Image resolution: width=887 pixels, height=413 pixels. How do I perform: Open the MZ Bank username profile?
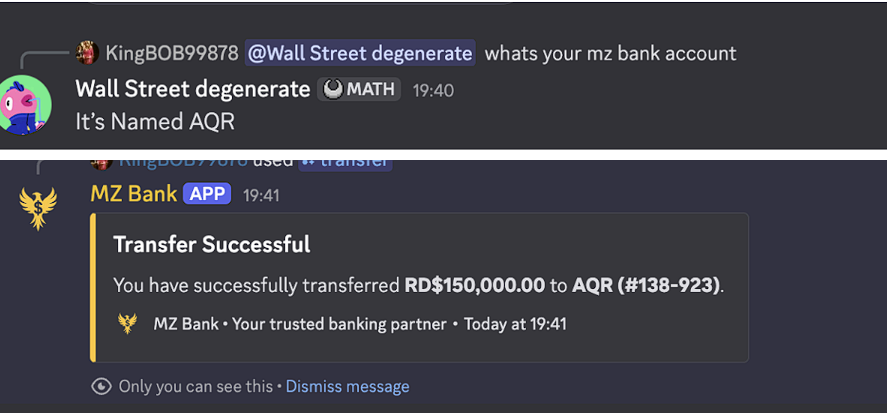click(134, 193)
